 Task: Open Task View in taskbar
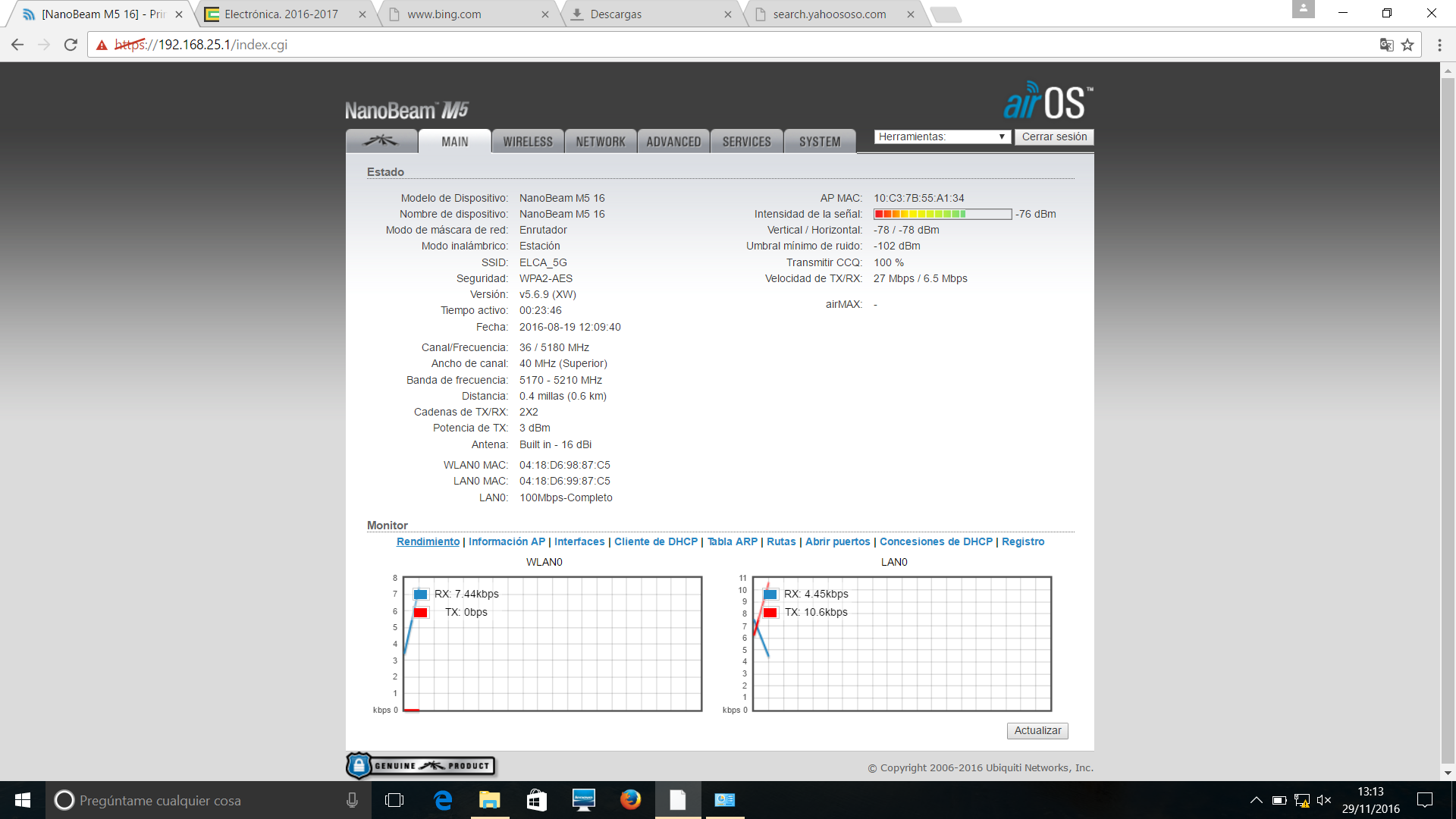point(394,800)
